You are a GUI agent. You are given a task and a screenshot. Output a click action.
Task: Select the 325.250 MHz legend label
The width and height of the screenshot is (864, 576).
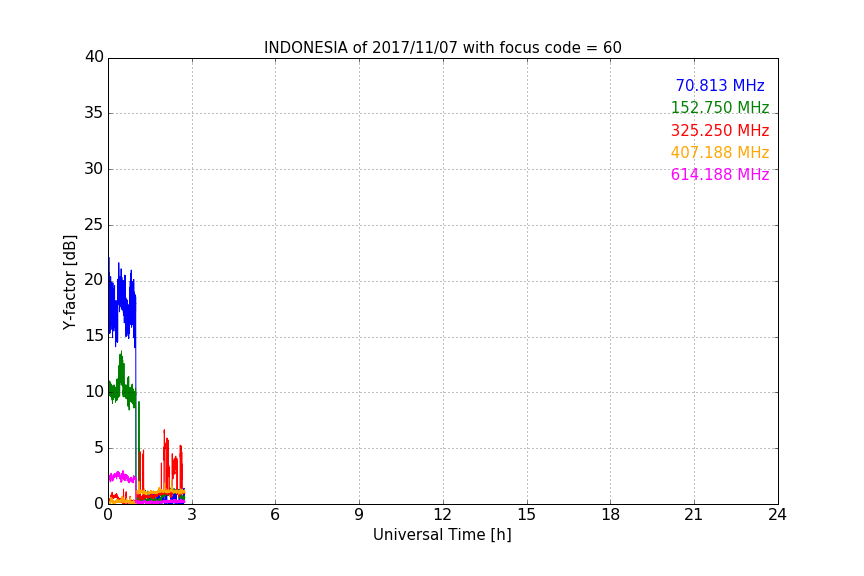pos(720,131)
